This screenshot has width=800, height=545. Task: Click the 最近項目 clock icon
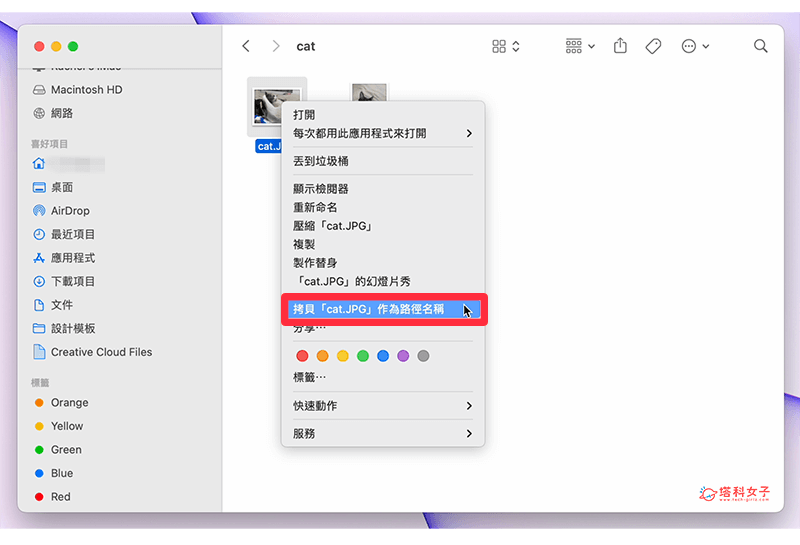39,234
